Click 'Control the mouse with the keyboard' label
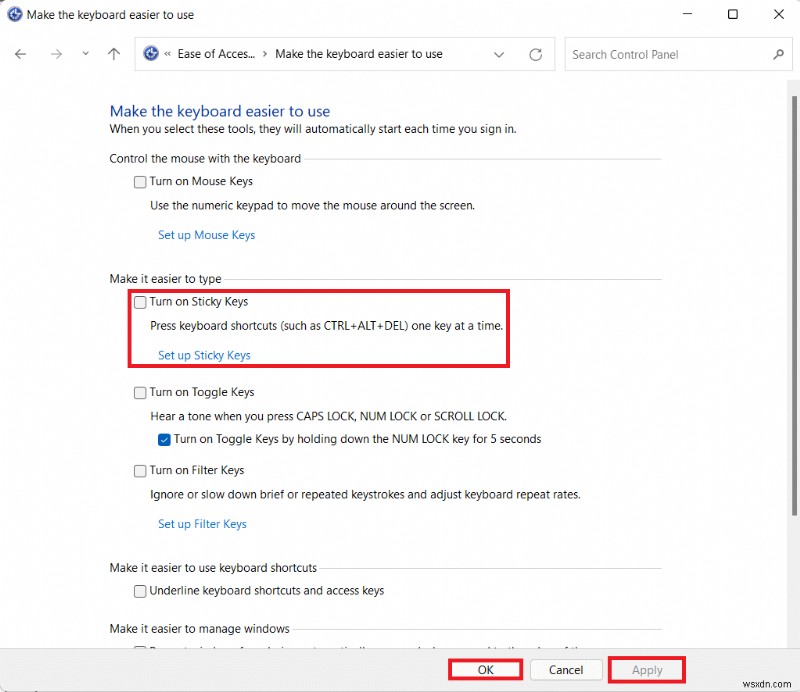This screenshot has width=800, height=692. (x=205, y=159)
